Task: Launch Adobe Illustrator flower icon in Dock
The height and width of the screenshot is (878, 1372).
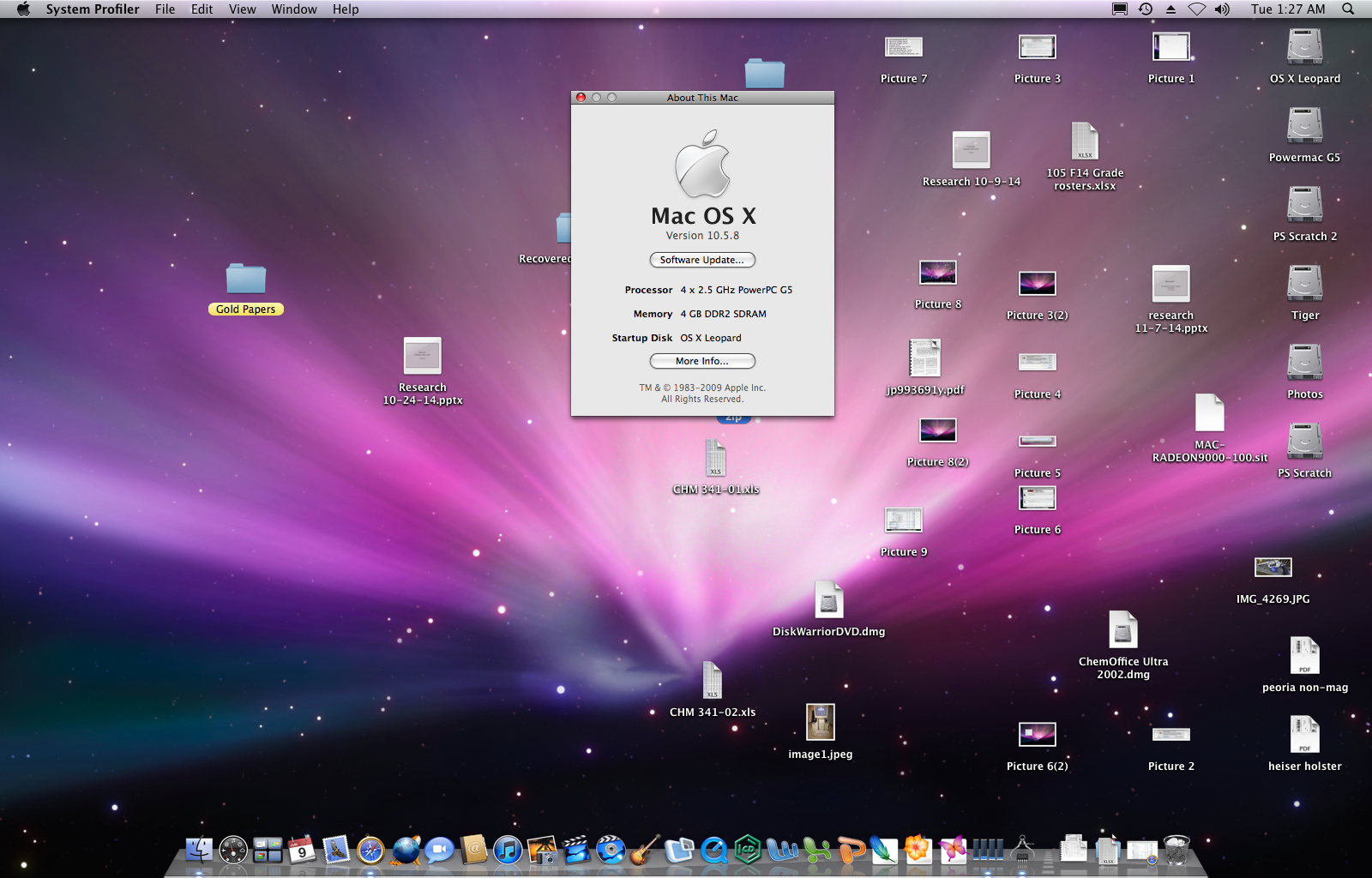Action: point(918,850)
